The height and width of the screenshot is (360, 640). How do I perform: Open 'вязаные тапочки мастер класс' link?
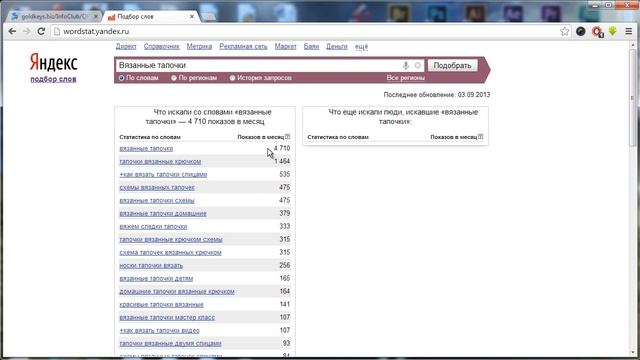coord(167,318)
